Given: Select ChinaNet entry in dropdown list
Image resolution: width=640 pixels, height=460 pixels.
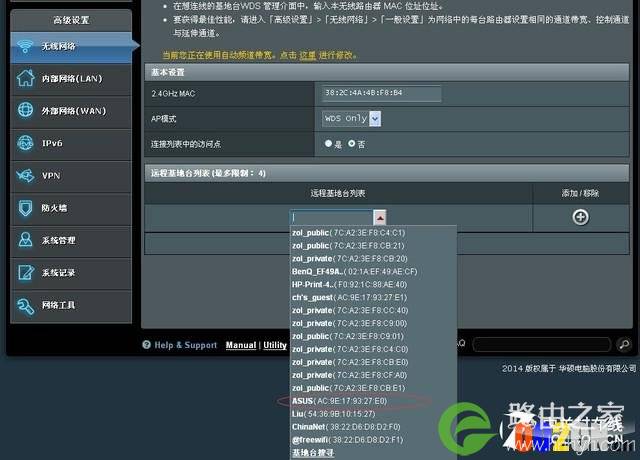Looking at the screenshot, I should click(x=346, y=427).
